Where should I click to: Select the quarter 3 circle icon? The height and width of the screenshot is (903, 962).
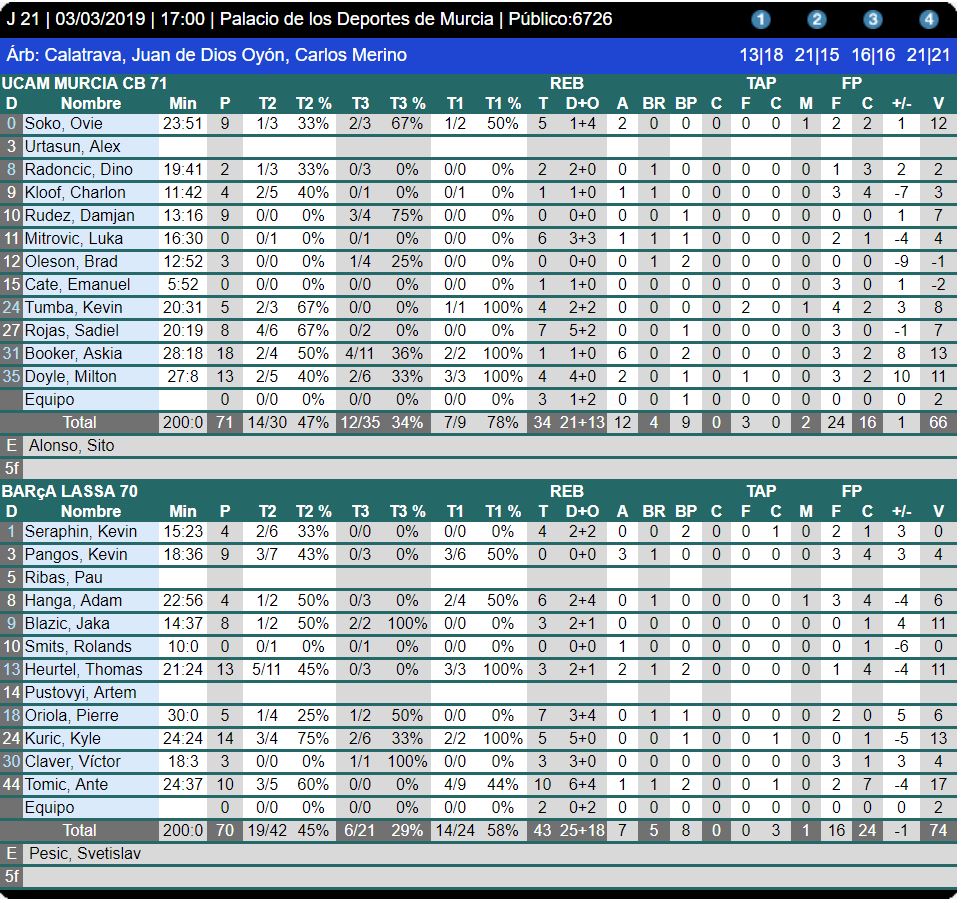coord(873,19)
